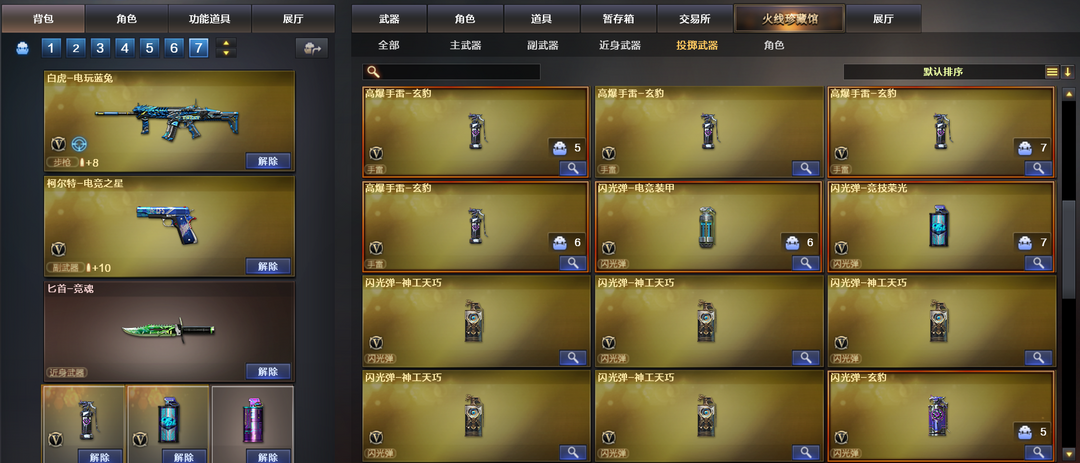Click the weapon search input field
This screenshot has height=463, width=1080.
[451, 72]
